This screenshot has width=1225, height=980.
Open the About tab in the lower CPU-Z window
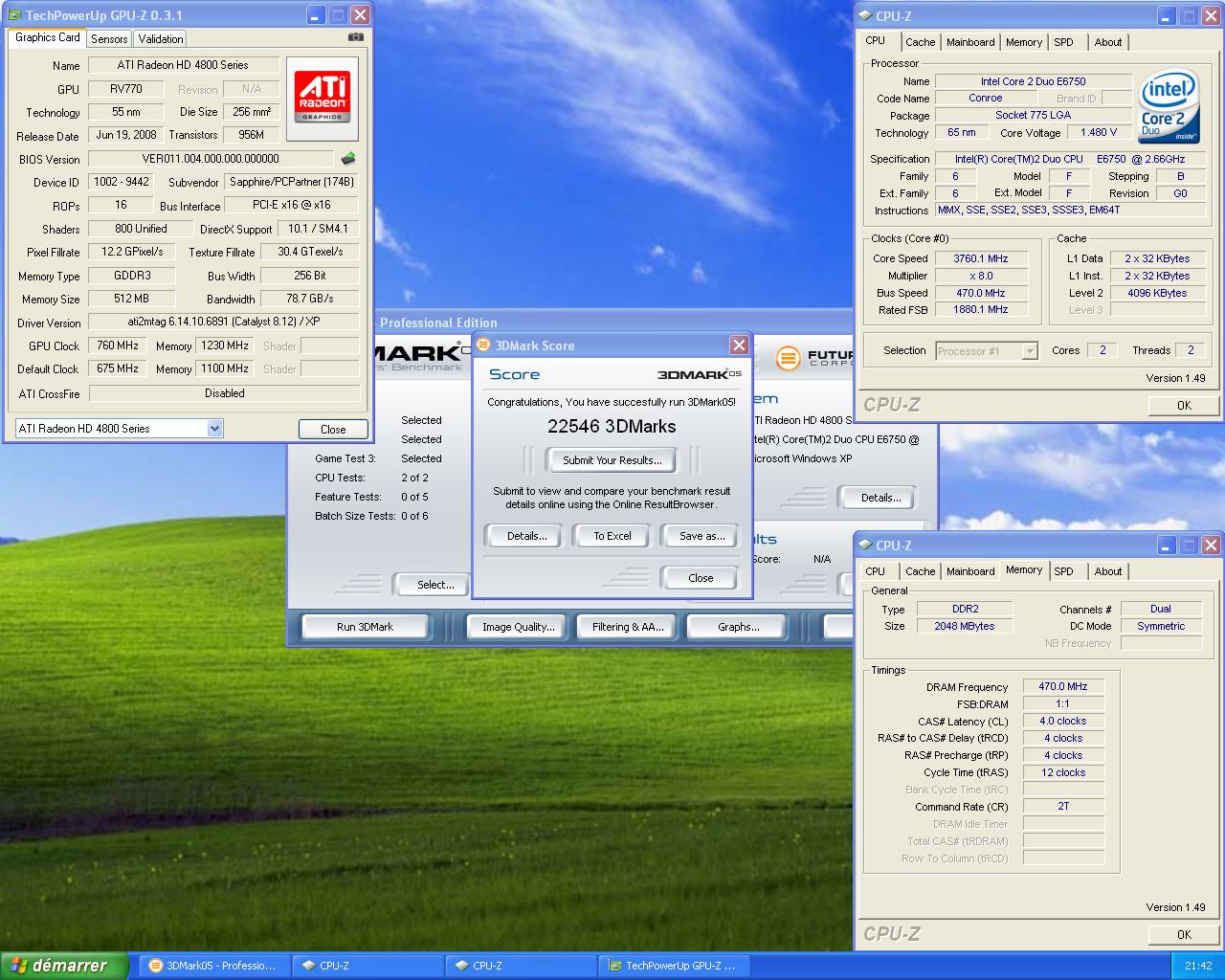[1108, 571]
